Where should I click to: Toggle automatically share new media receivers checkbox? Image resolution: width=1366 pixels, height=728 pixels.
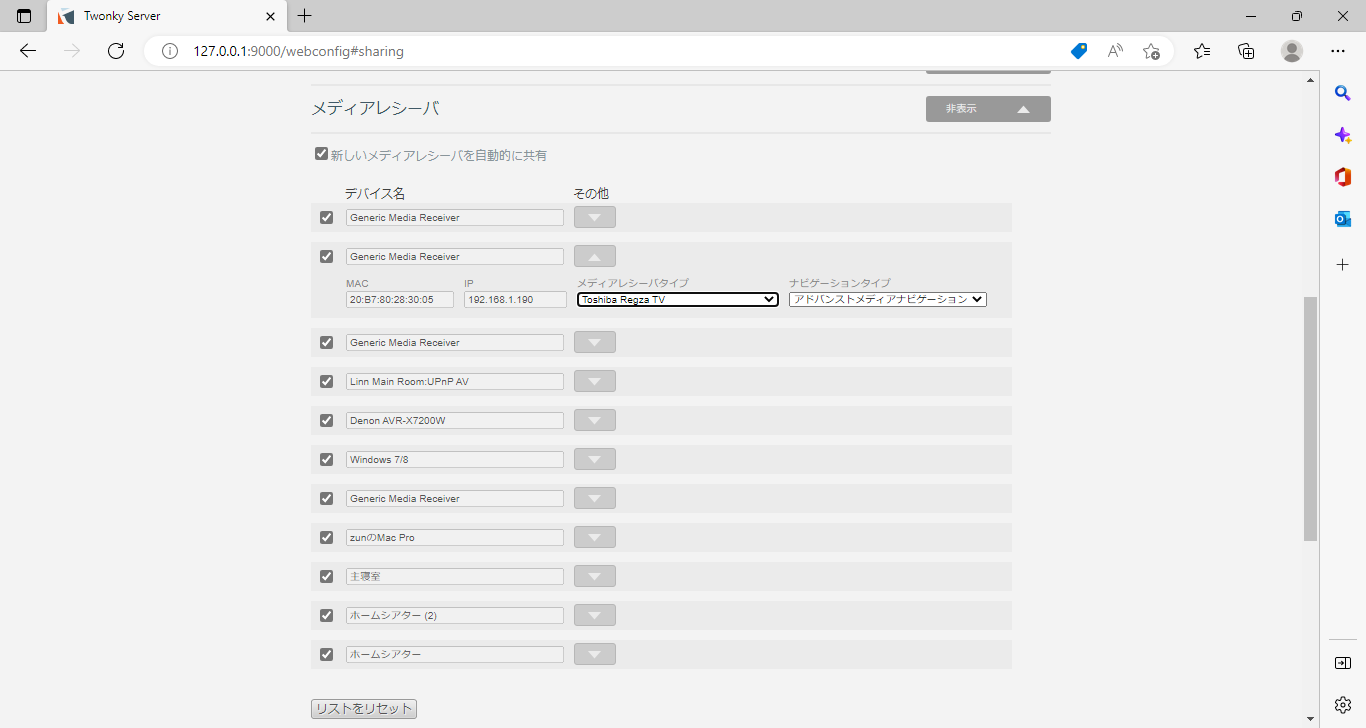click(x=321, y=154)
